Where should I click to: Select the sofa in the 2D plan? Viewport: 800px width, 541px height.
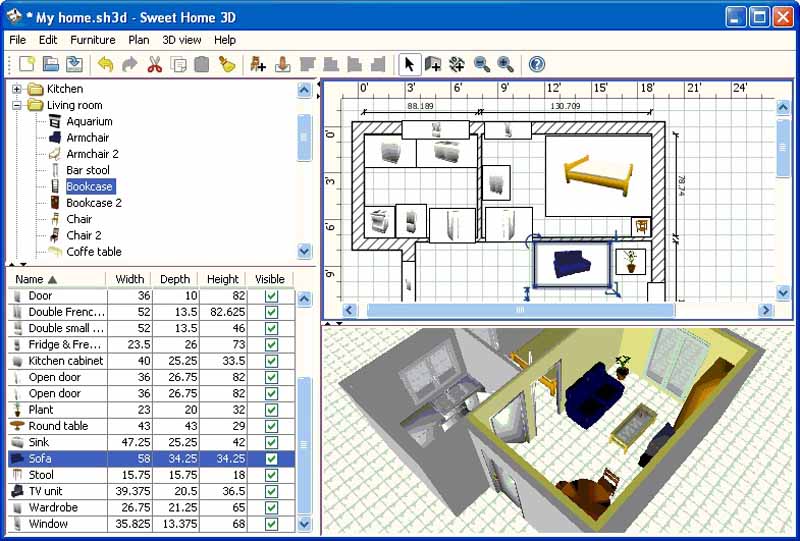572,264
